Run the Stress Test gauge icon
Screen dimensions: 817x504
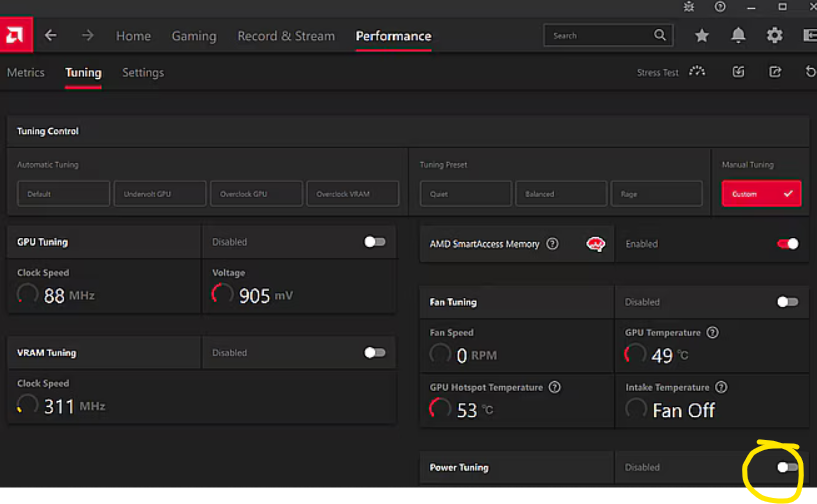(x=697, y=72)
